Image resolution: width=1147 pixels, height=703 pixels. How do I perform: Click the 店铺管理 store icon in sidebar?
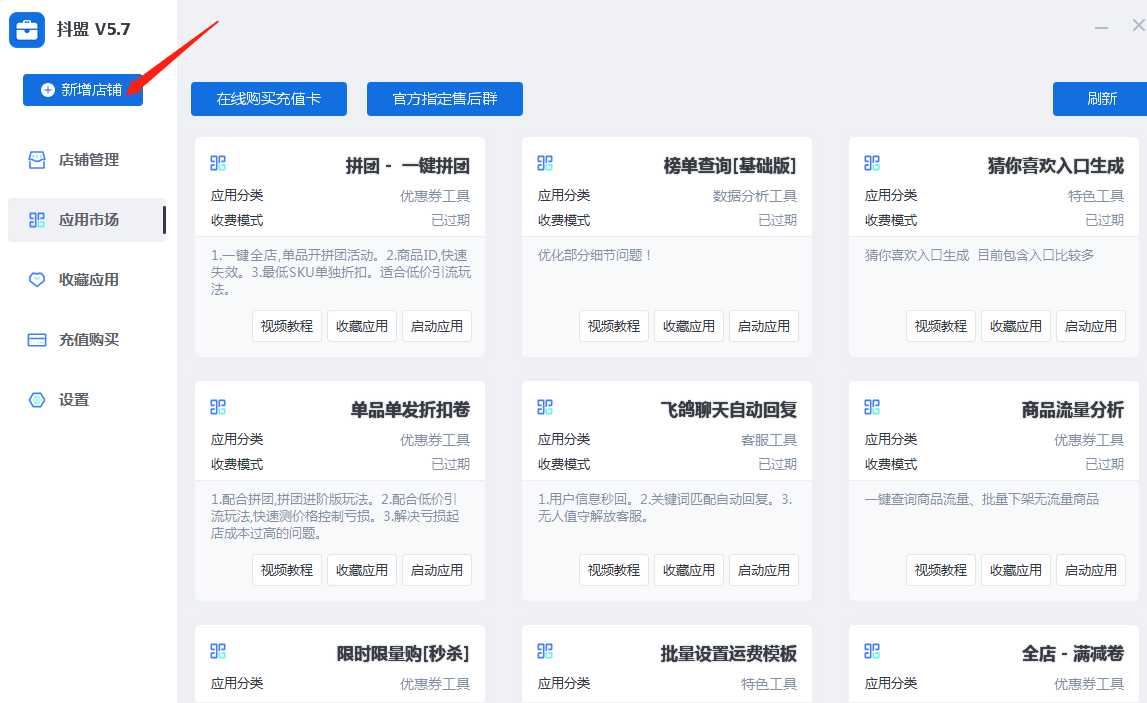click(x=37, y=160)
